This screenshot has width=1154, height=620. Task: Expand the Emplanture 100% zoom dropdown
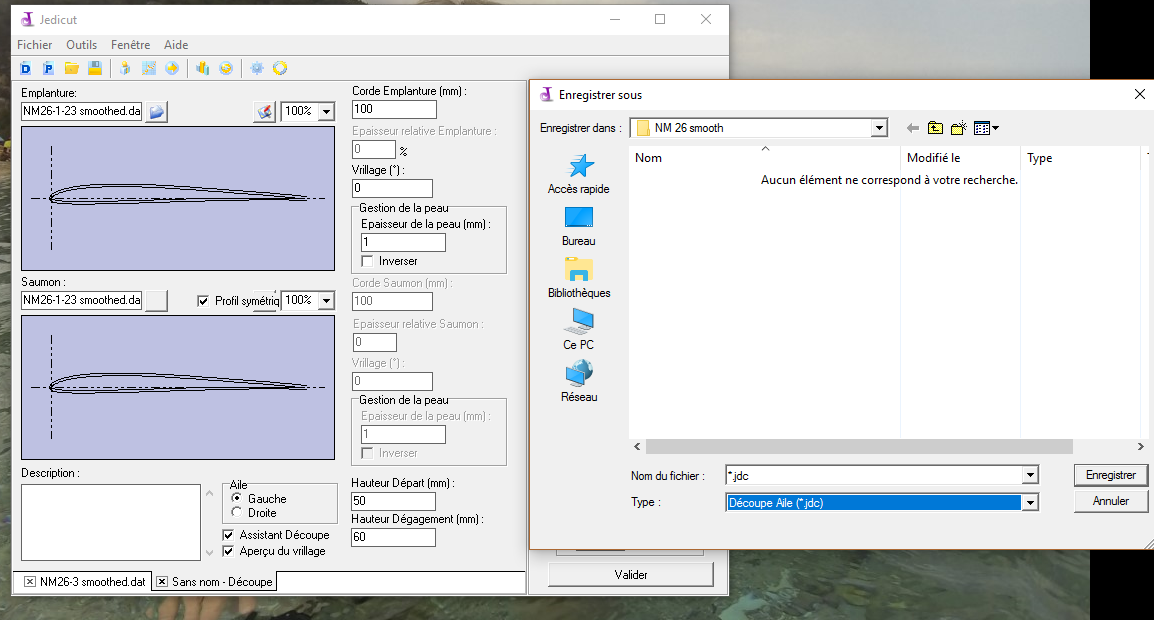[325, 112]
